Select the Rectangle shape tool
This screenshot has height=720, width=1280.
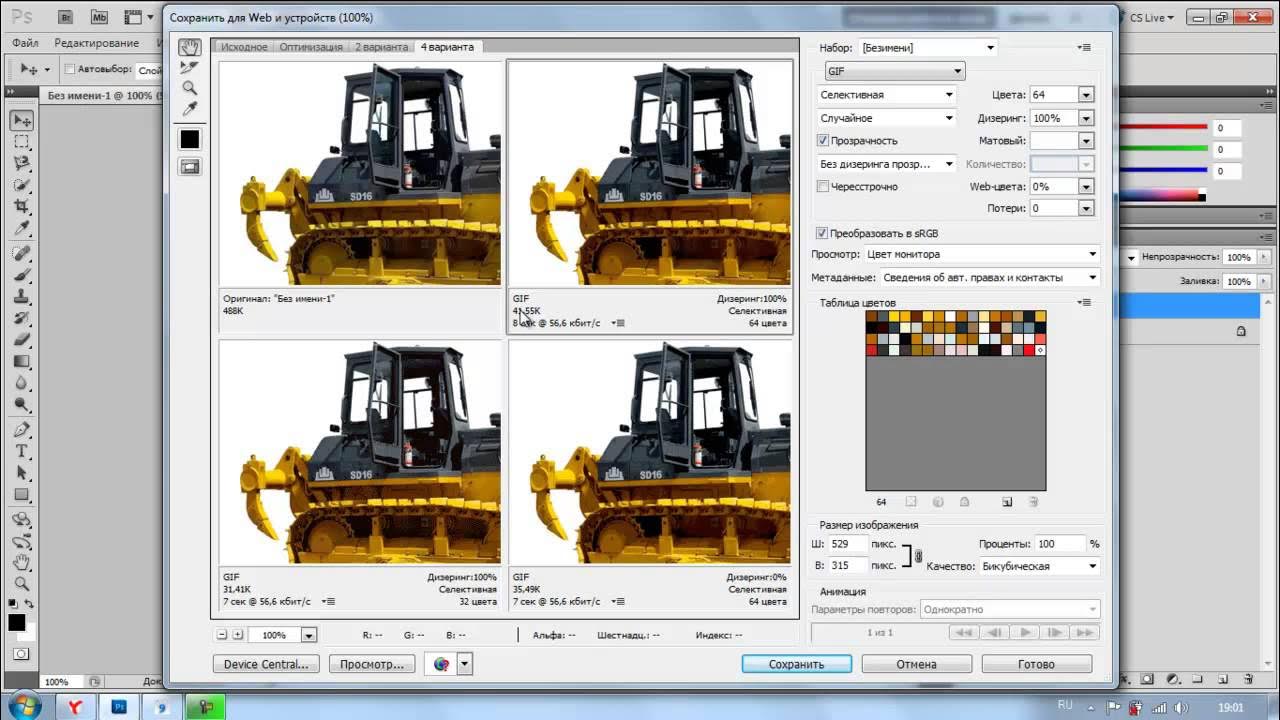tap(22, 495)
